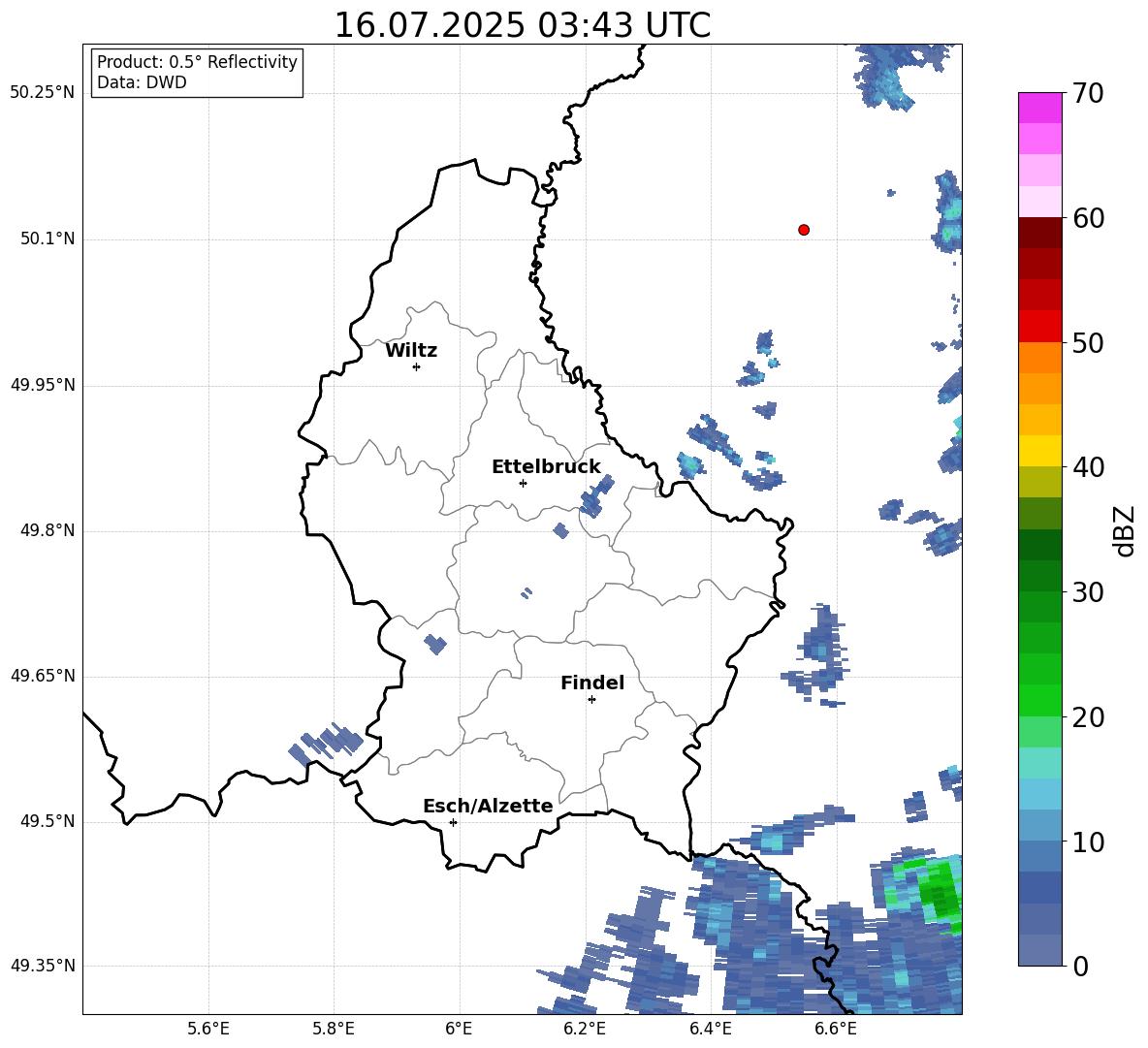Click the 49.8°N latitude label
Image resolution: width=1148 pixels, height=1048 pixels.
[48, 530]
